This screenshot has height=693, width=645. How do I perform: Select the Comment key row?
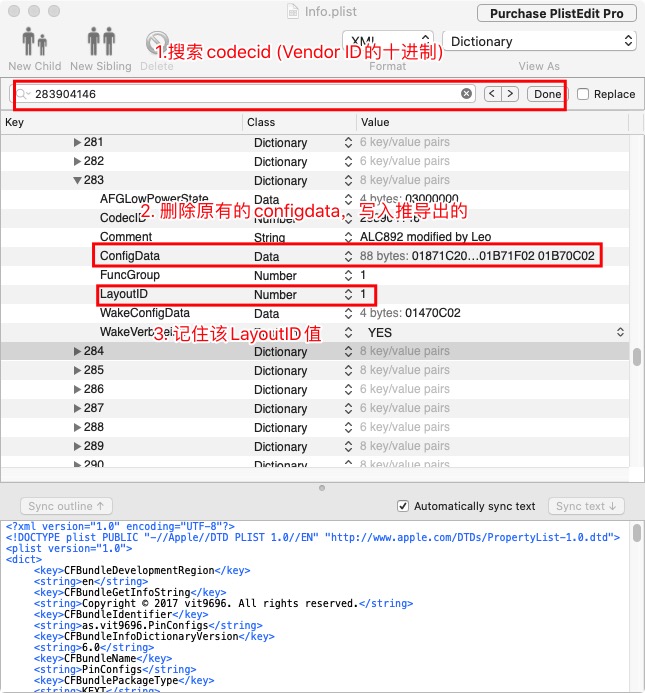pos(126,237)
